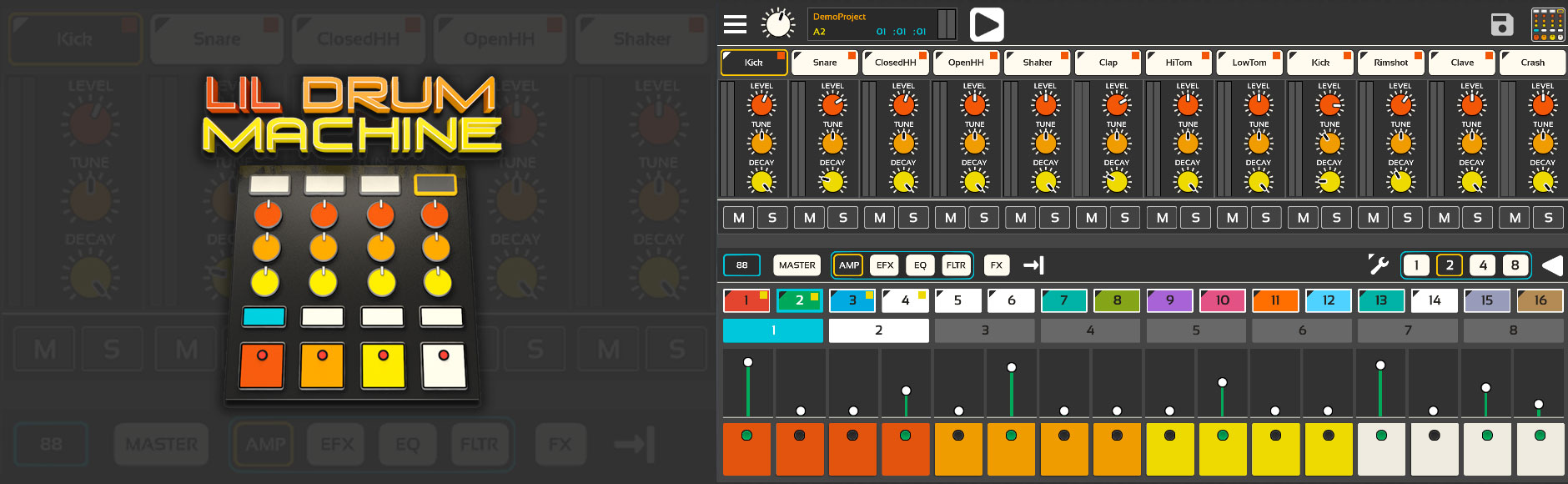Click the Clap TUNE knob
The width and height of the screenshot is (1568, 484).
coord(1116,143)
